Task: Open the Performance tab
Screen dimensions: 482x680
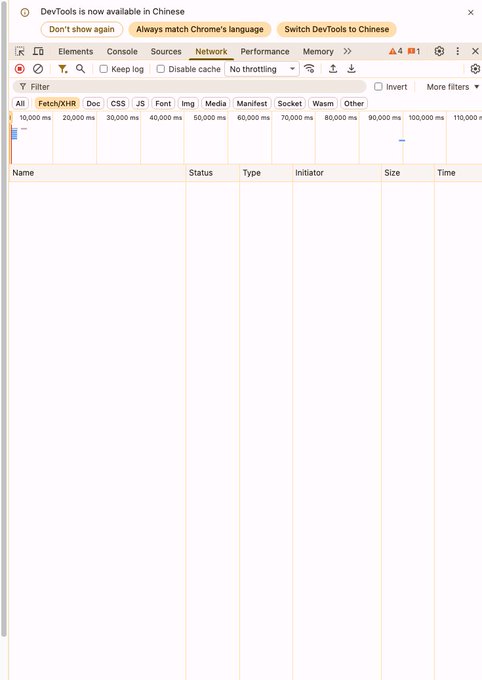Action: (265, 51)
